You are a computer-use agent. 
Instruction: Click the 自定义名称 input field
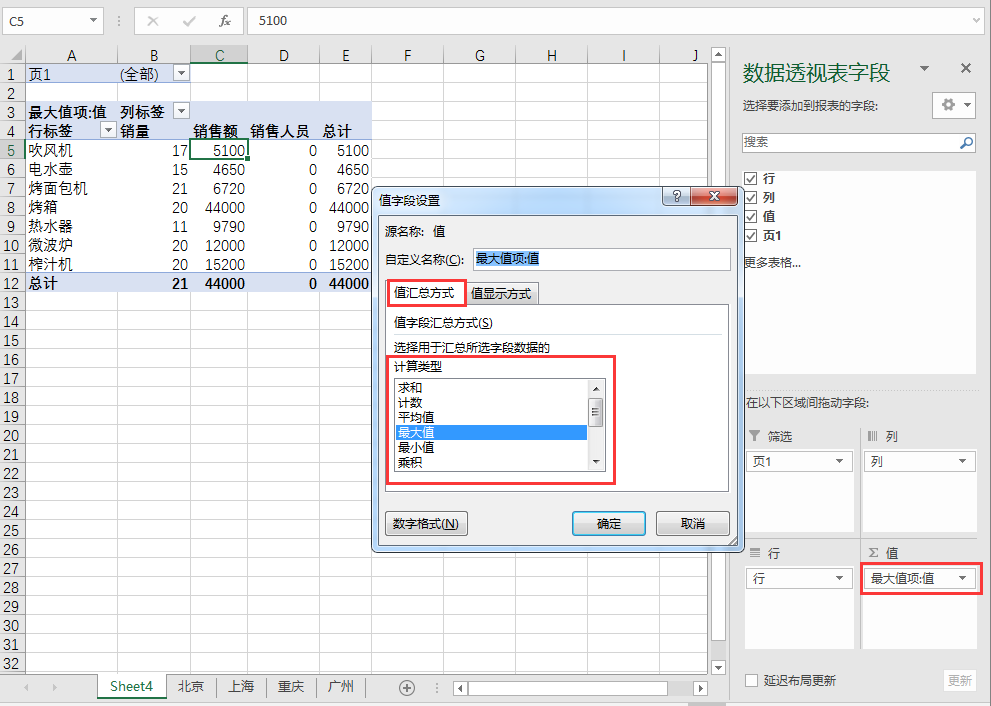tap(602, 259)
